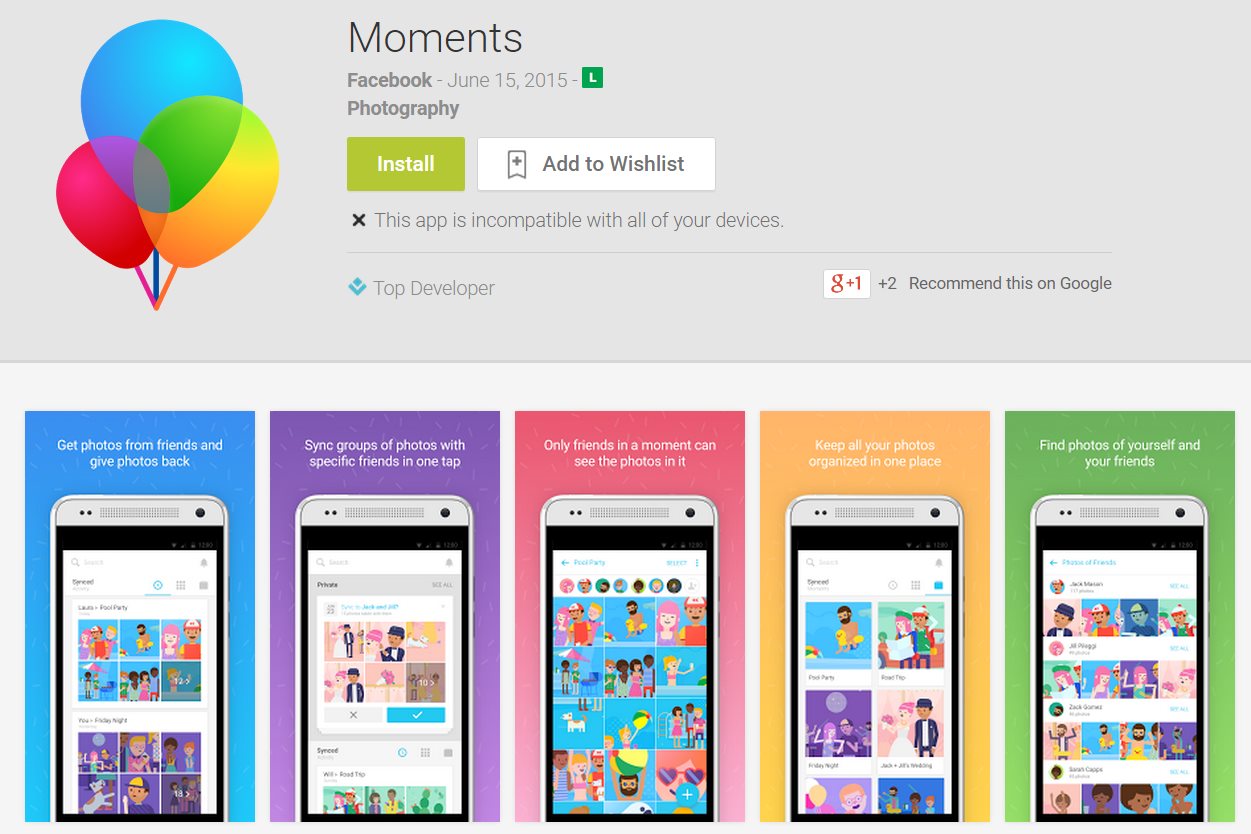
Task: Click the X incompatible-device icon
Action: click(358, 220)
